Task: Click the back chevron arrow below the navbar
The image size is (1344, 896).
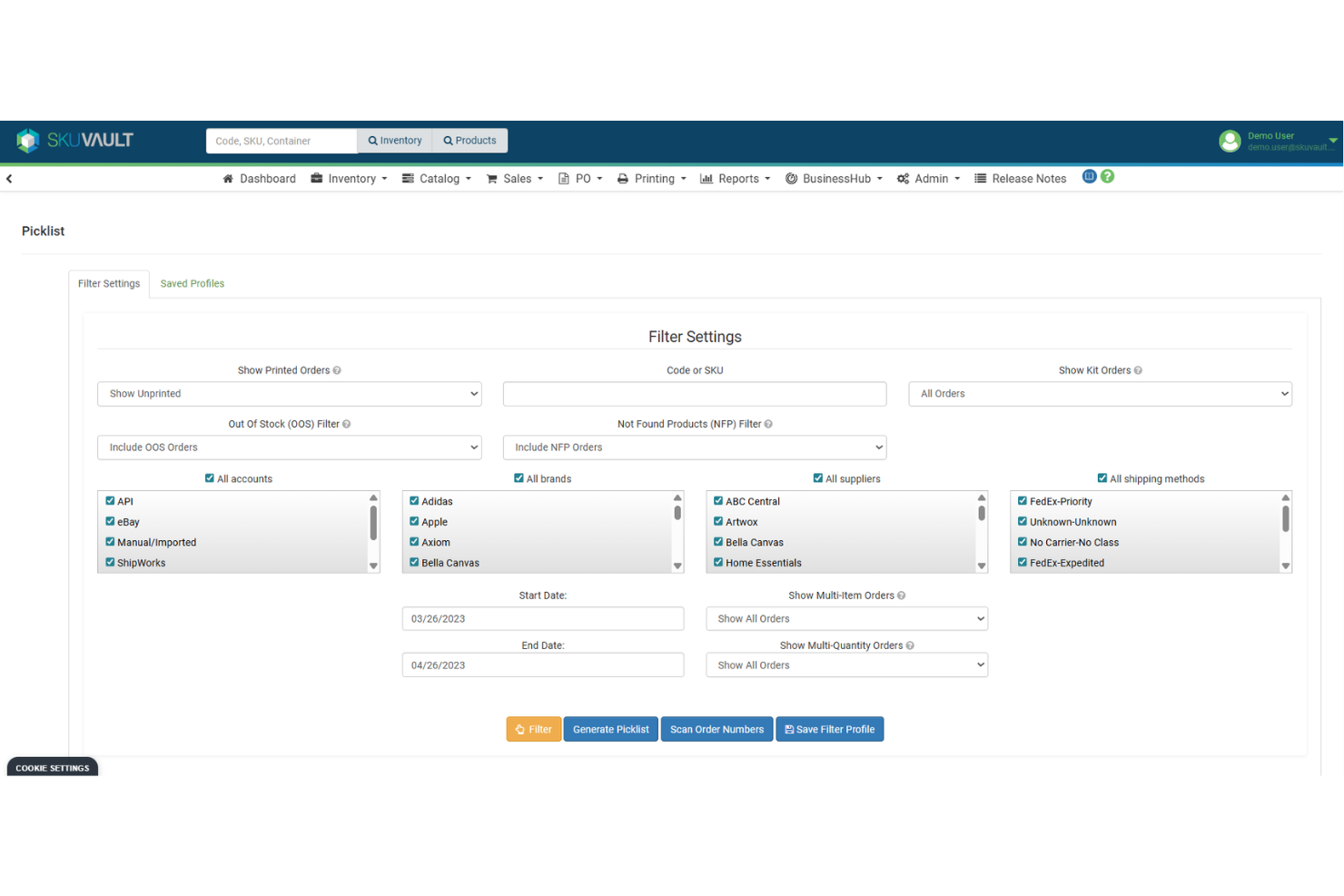Action: 9,178
